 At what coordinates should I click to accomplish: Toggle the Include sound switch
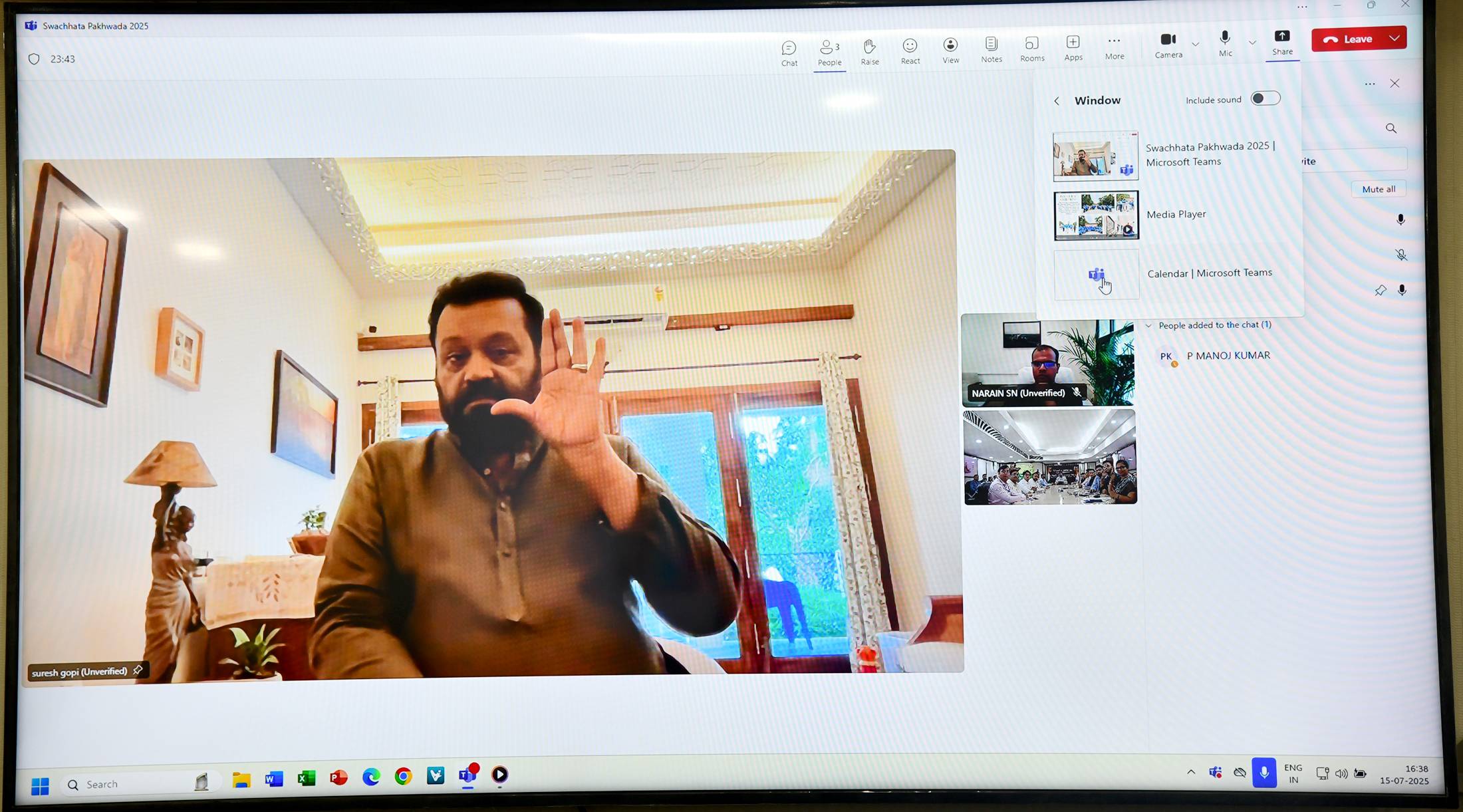click(1265, 98)
